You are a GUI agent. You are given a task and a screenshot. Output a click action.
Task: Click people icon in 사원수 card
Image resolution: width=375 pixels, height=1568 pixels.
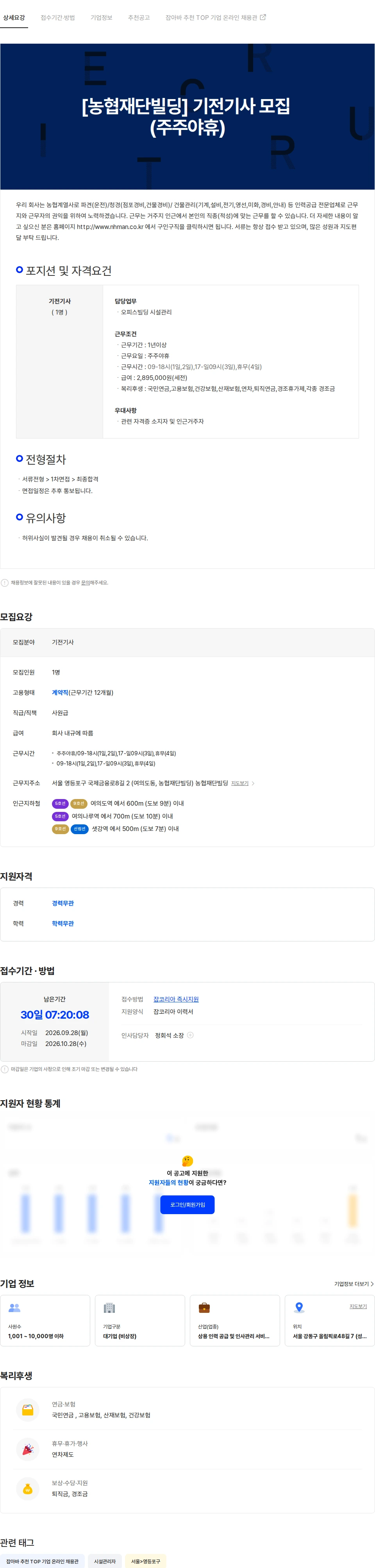[14, 1307]
